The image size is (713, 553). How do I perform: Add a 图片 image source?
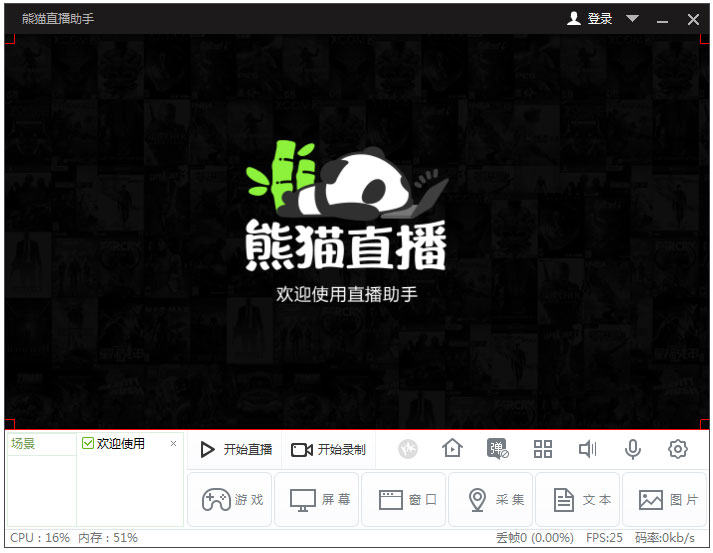[x=665, y=500]
